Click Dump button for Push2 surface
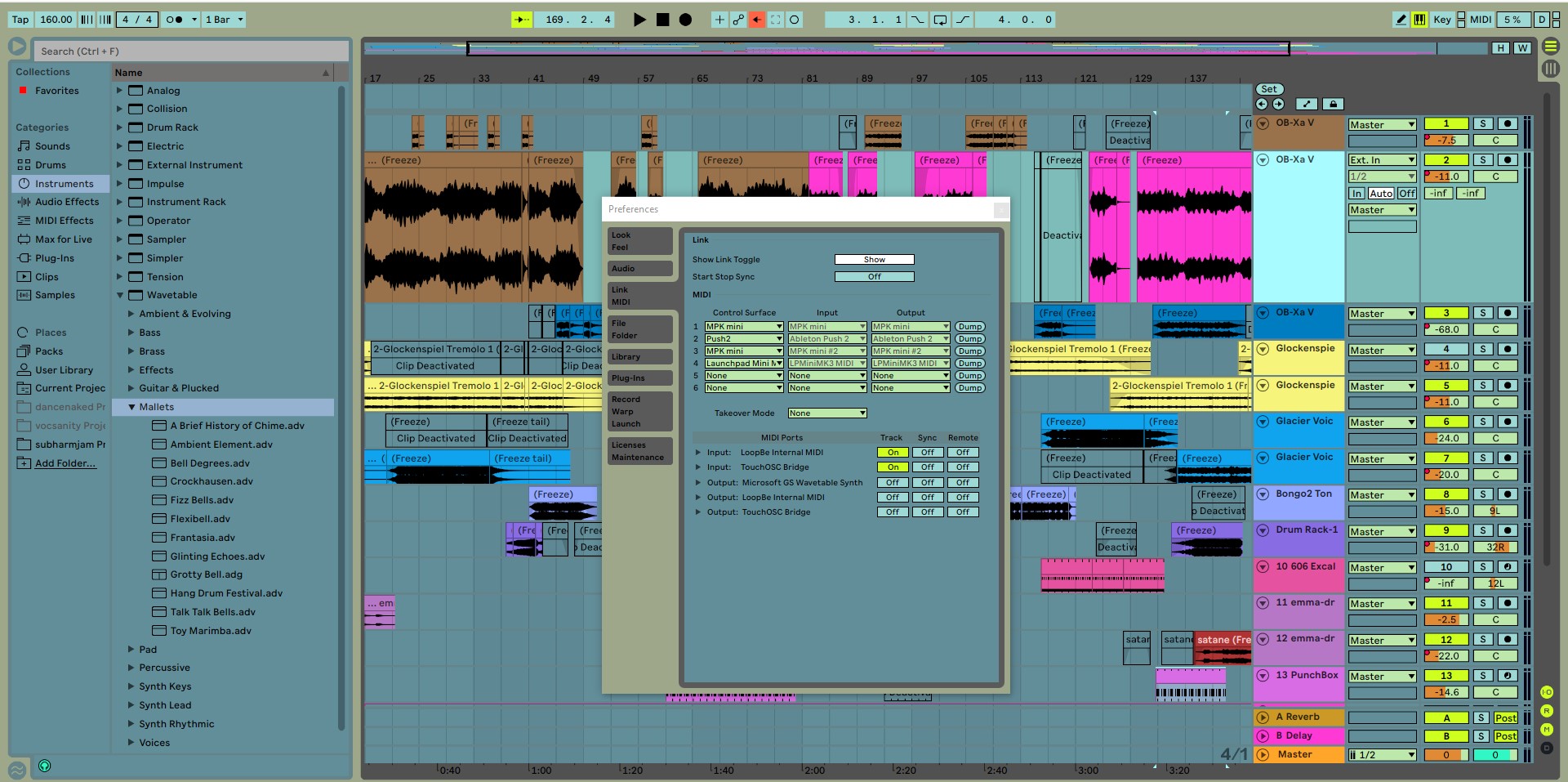This screenshot has width=1568, height=782. coord(969,339)
